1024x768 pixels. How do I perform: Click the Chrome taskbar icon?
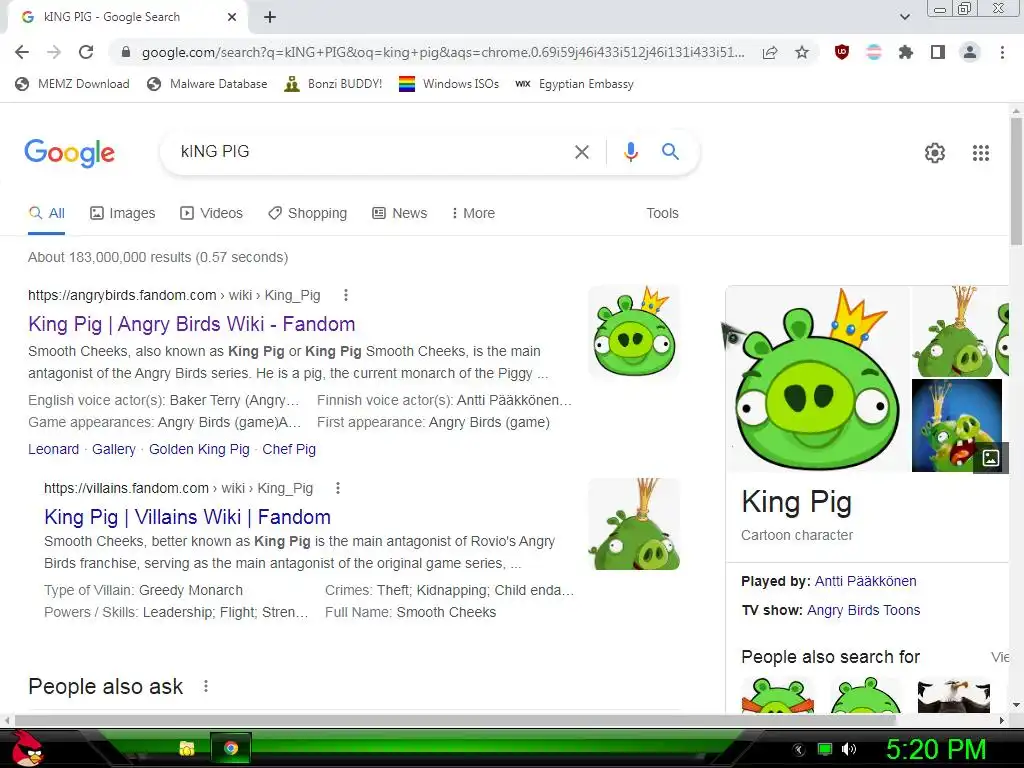point(231,748)
